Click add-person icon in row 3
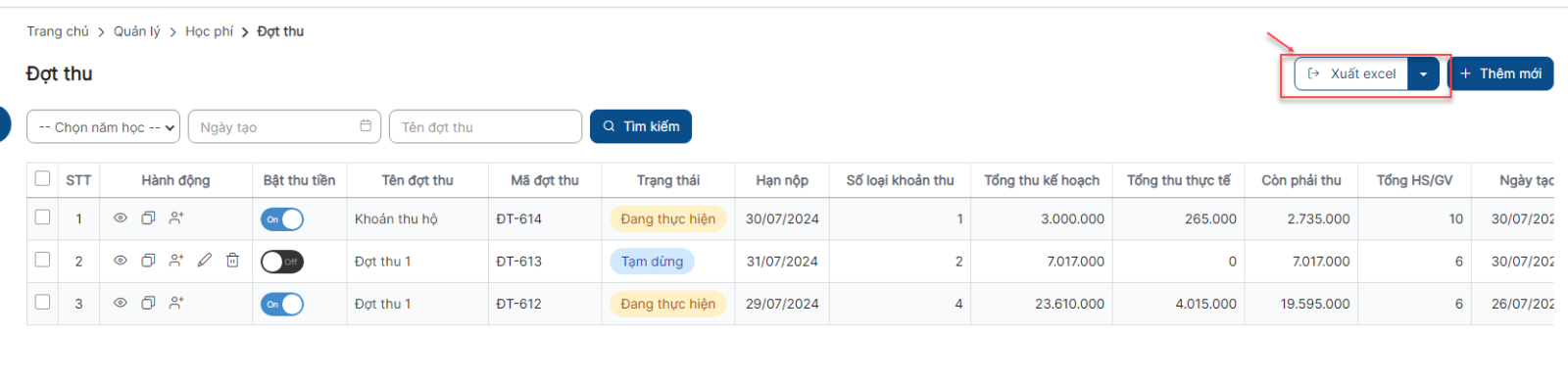This screenshot has height=383, width=1568. pyautogui.click(x=176, y=304)
